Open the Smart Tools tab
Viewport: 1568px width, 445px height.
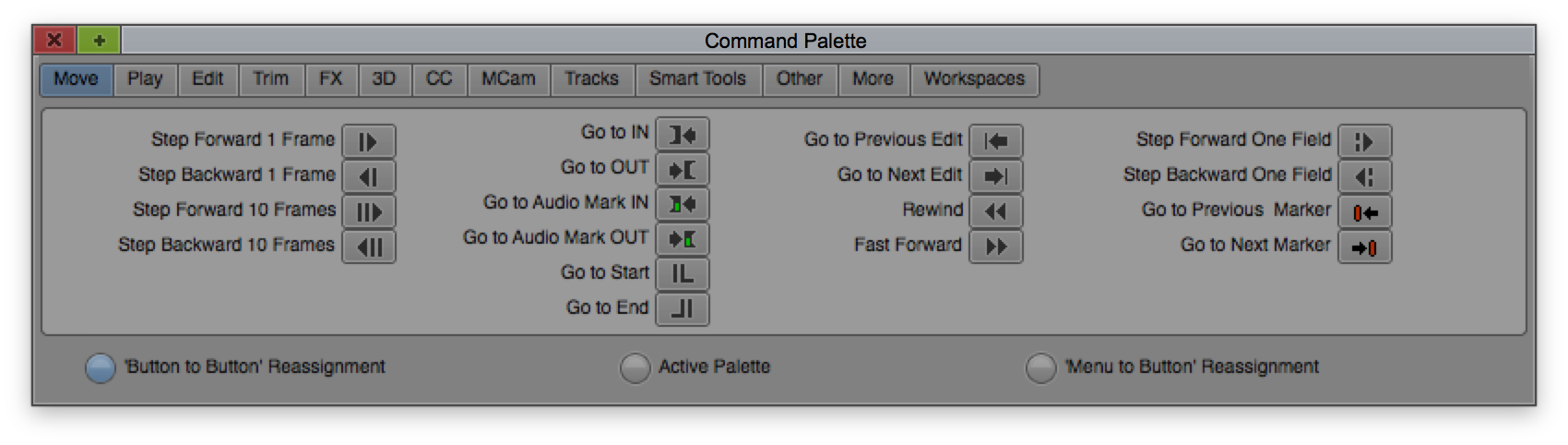click(697, 79)
